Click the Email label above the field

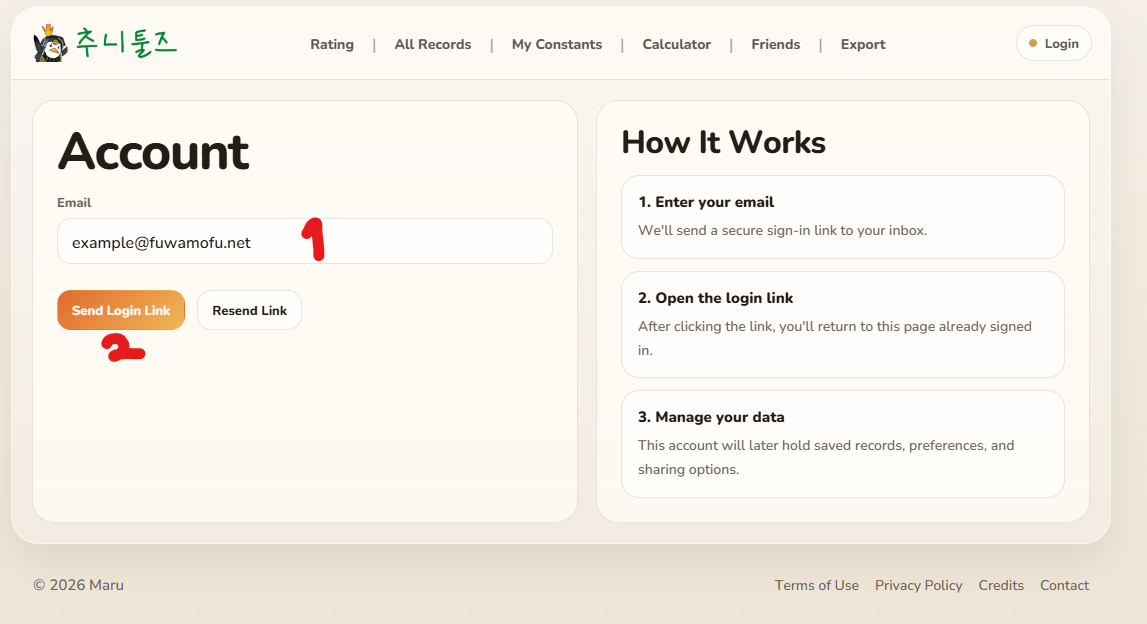pyautogui.click(x=74, y=203)
